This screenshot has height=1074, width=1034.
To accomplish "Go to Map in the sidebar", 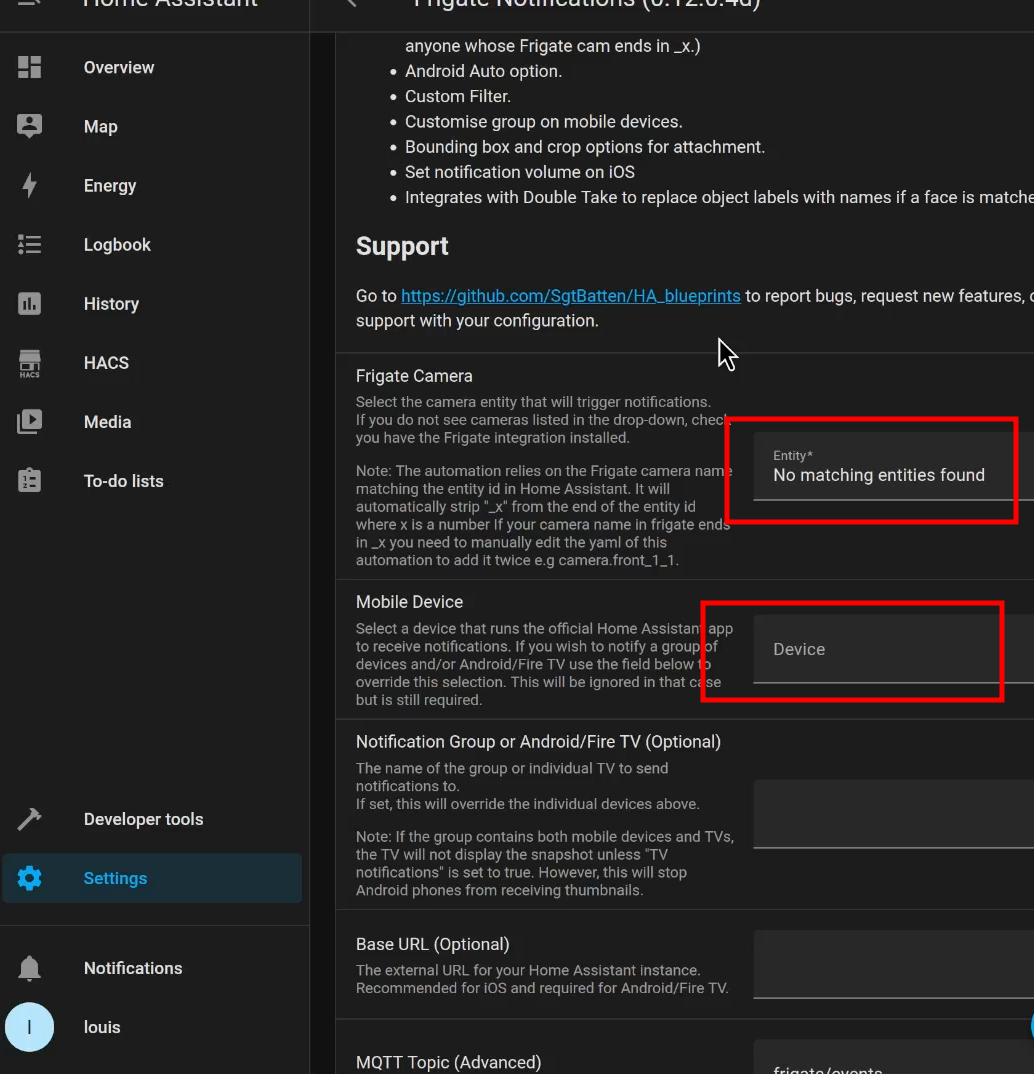I will [x=152, y=126].
